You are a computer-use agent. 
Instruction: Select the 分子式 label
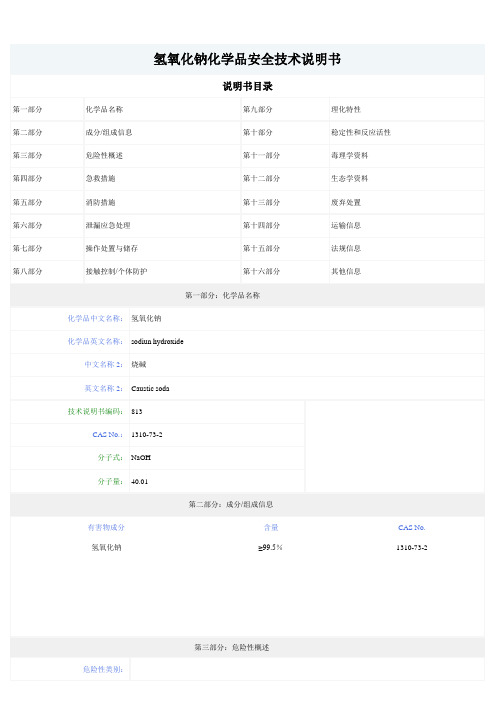[111, 458]
